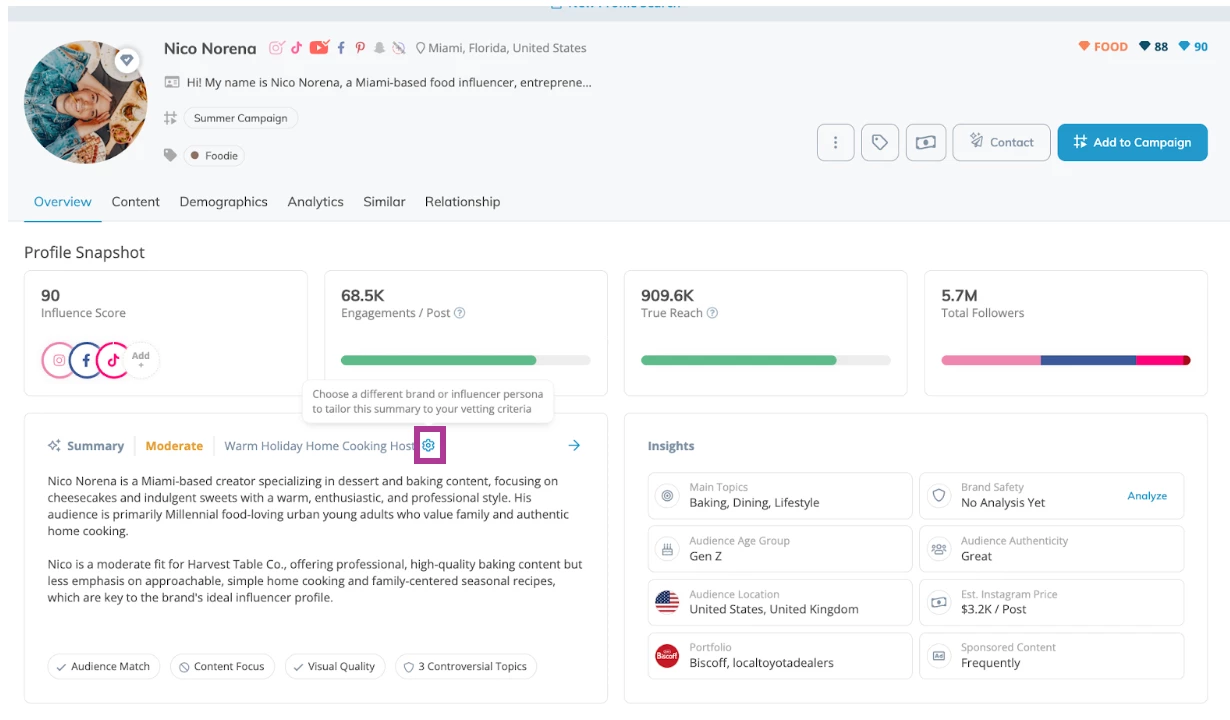Image resolution: width=1230 pixels, height=720 pixels.
Task: Click the 3 Controversial Topics chip
Action: pyautogui.click(x=465, y=666)
